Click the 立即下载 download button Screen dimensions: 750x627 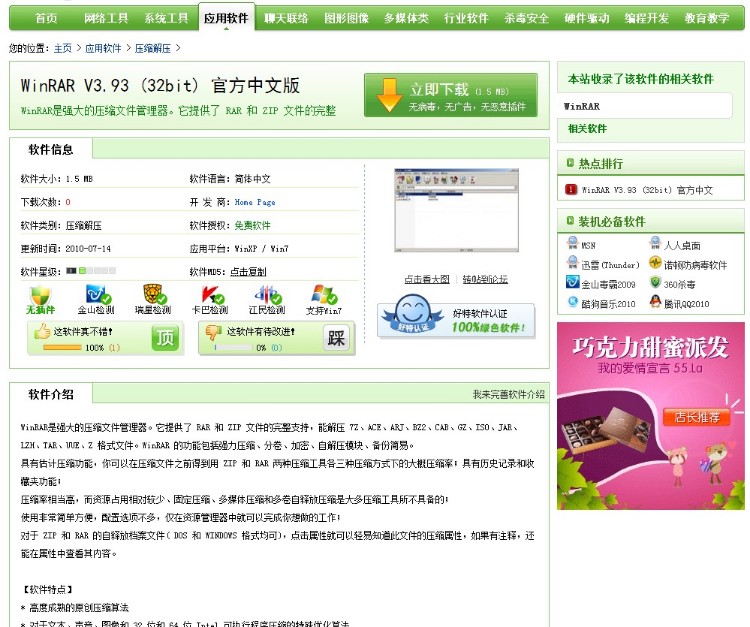[451, 95]
